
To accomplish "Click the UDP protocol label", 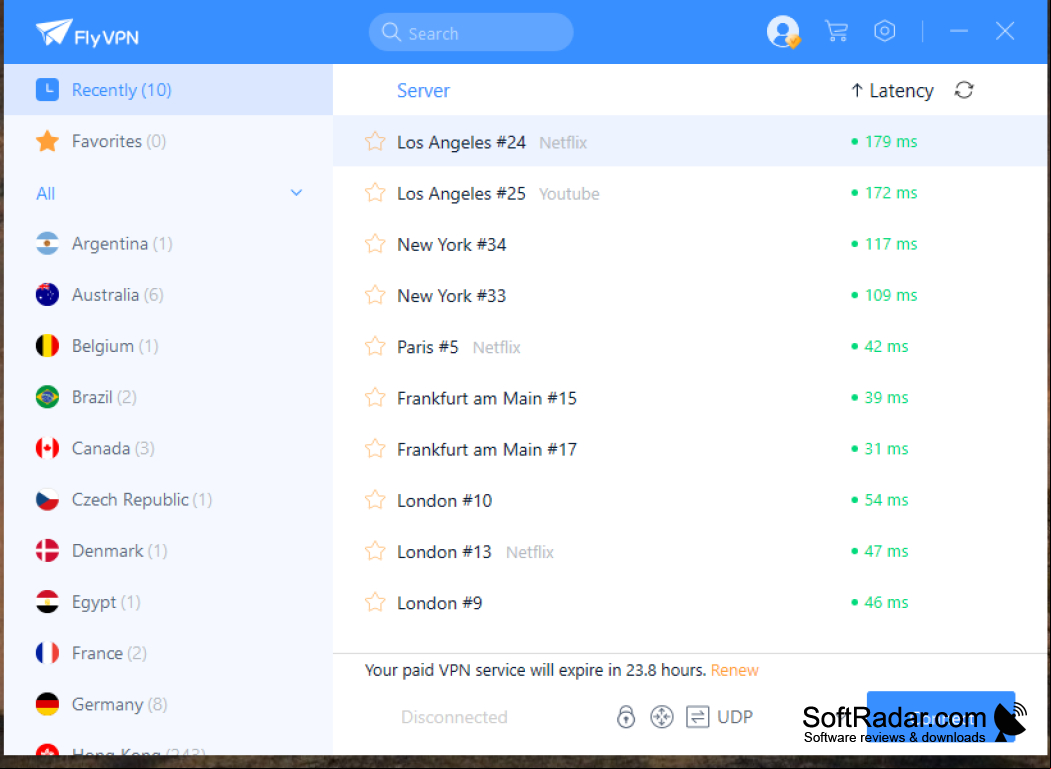I will pyautogui.click(x=735, y=717).
